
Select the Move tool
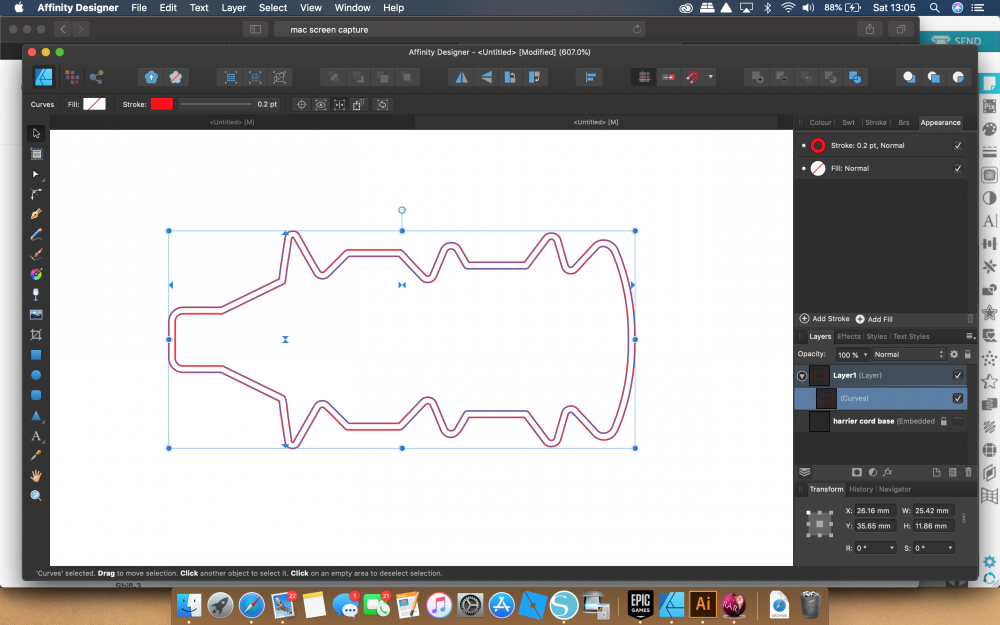36,133
